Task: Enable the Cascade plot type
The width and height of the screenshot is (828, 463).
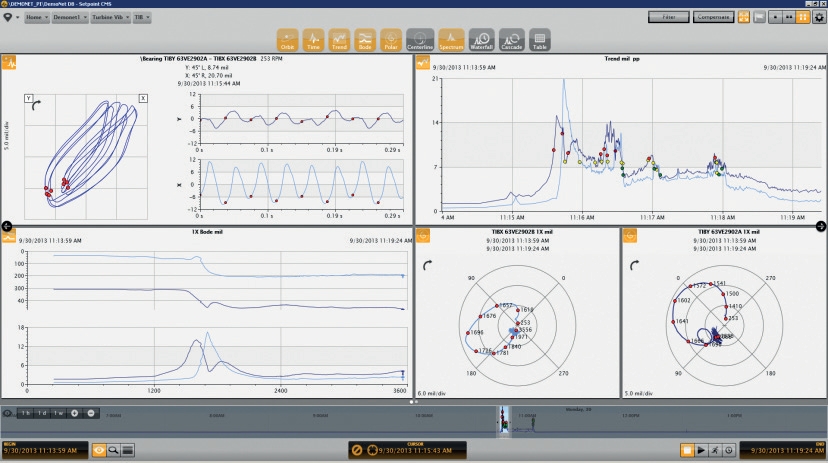Action: tap(512, 40)
